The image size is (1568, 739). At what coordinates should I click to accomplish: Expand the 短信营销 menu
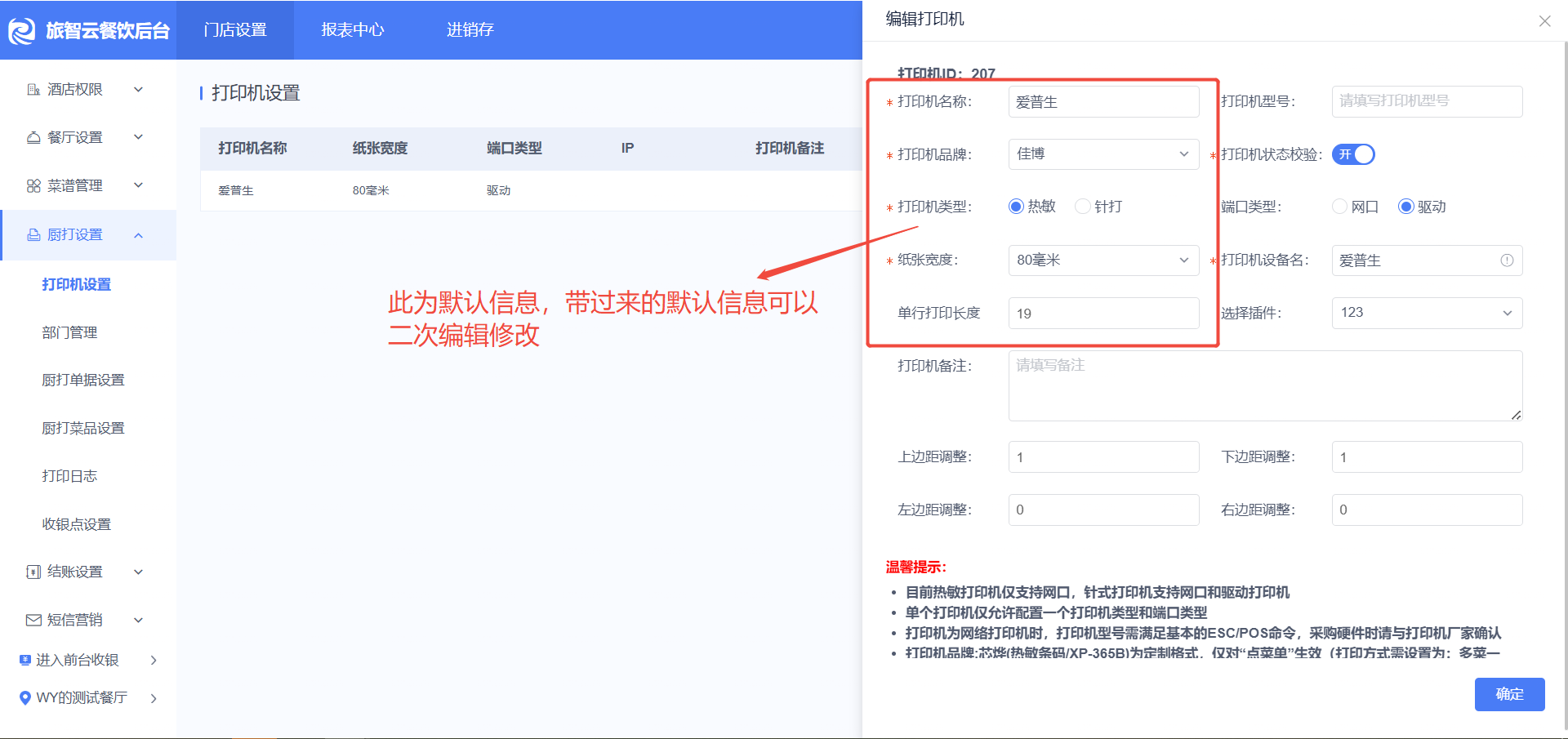[138, 620]
